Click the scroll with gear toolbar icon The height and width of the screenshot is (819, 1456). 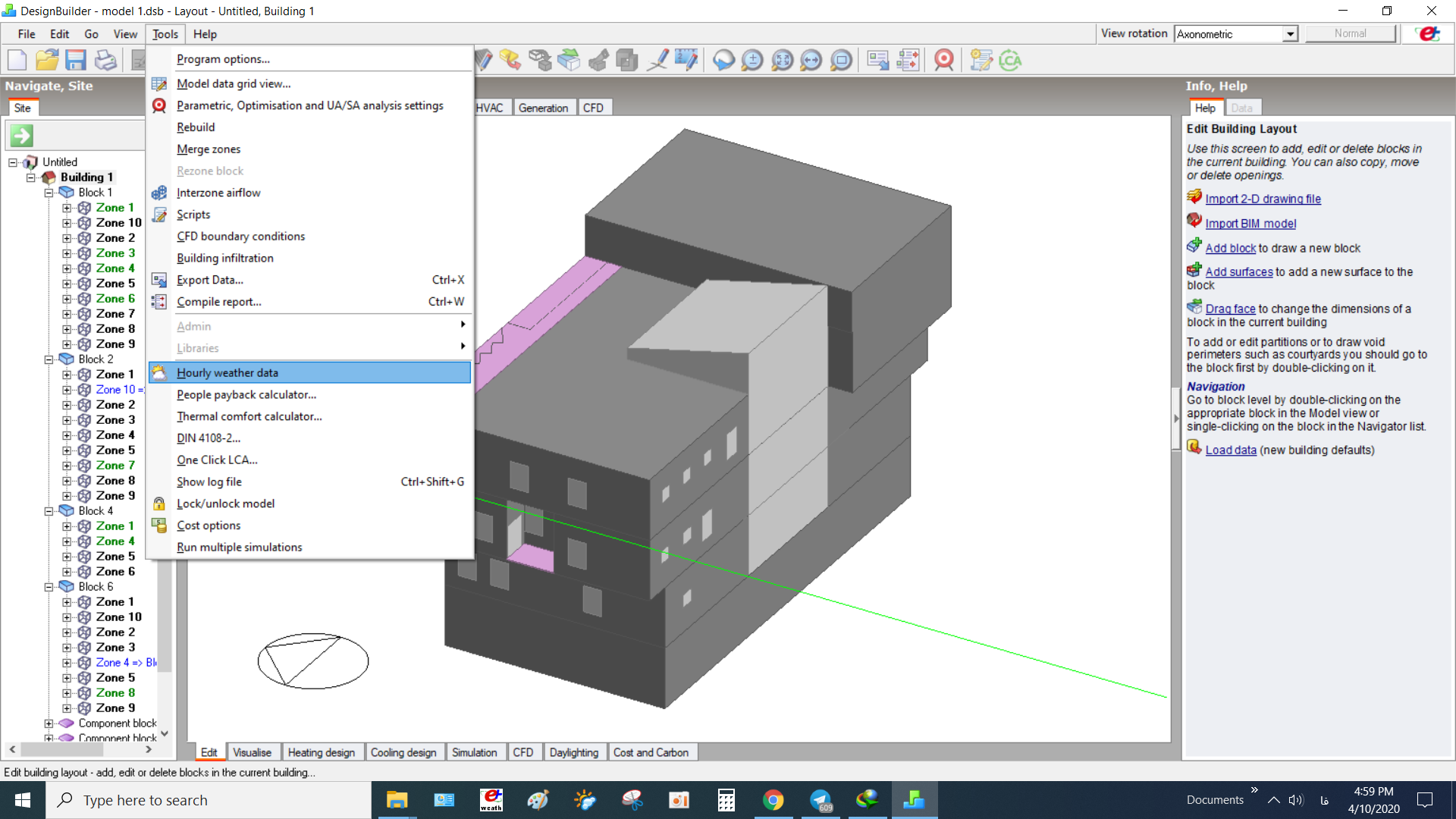pyautogui.click(x=981, y=60)
